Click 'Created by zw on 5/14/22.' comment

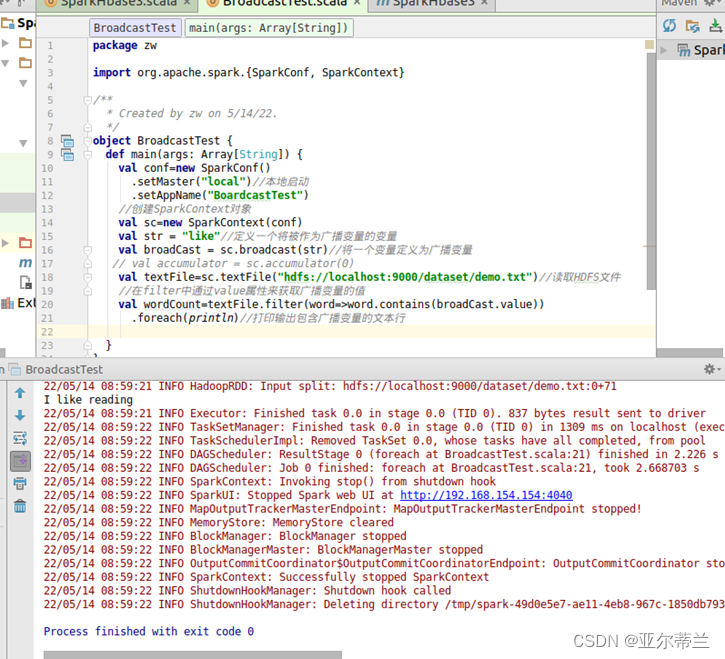pos(198,113)
